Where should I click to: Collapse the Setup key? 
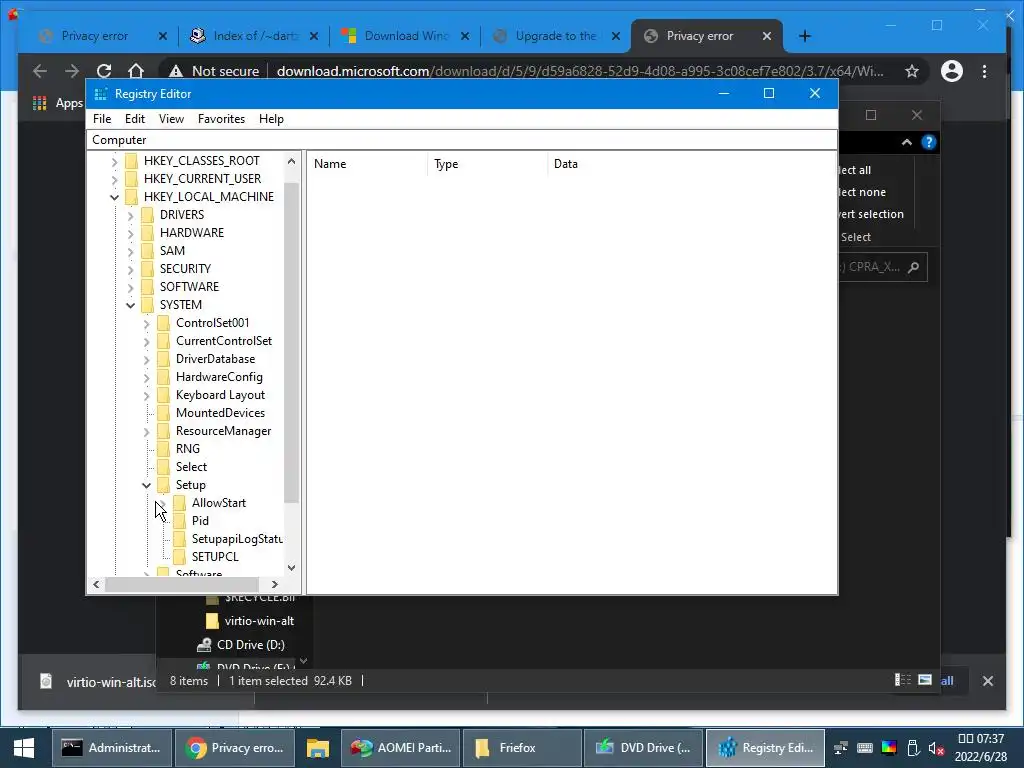146,485
